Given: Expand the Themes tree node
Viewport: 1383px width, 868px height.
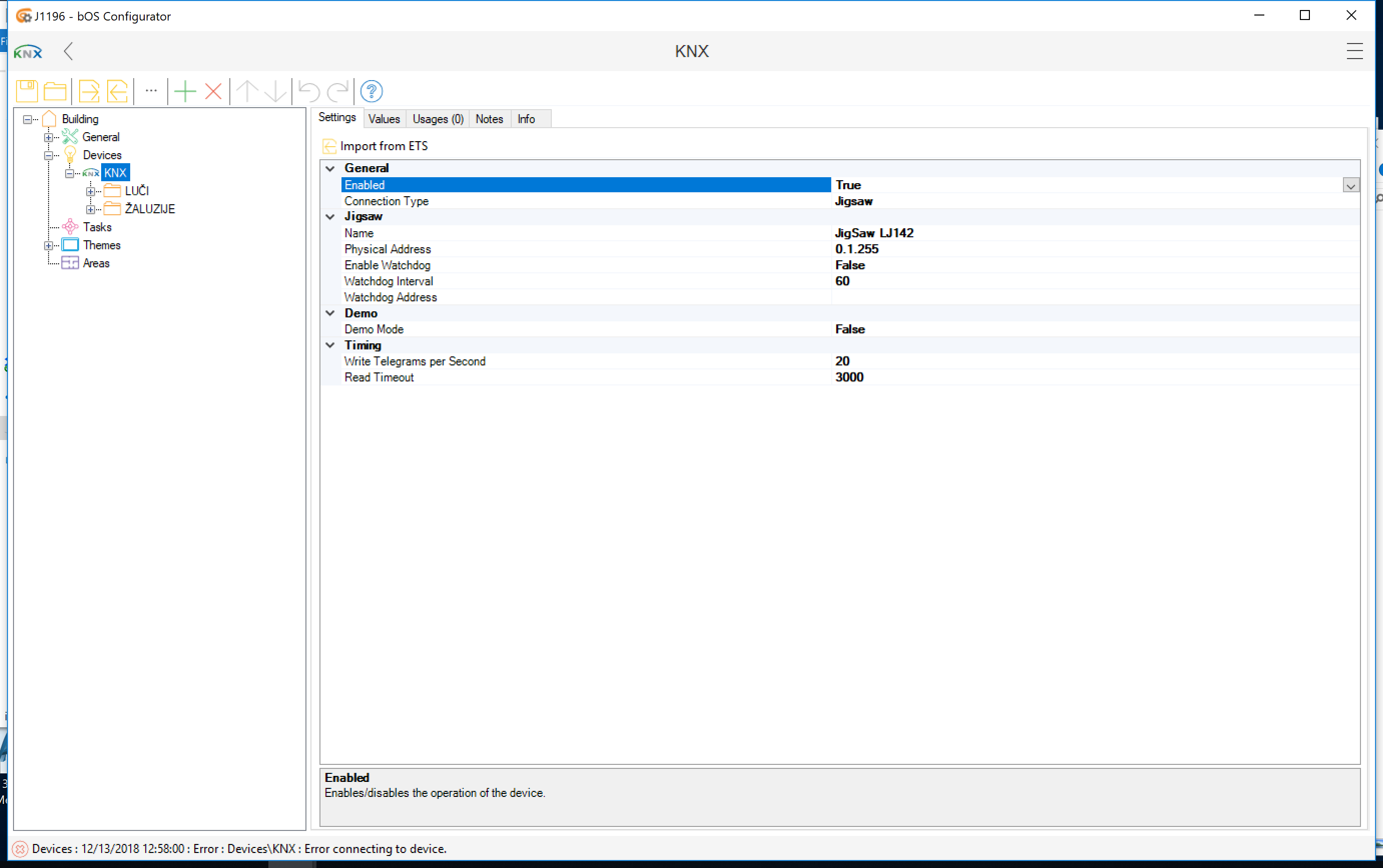Looking at the screenshot, I should pyautogui.click(x=48, y=246).
